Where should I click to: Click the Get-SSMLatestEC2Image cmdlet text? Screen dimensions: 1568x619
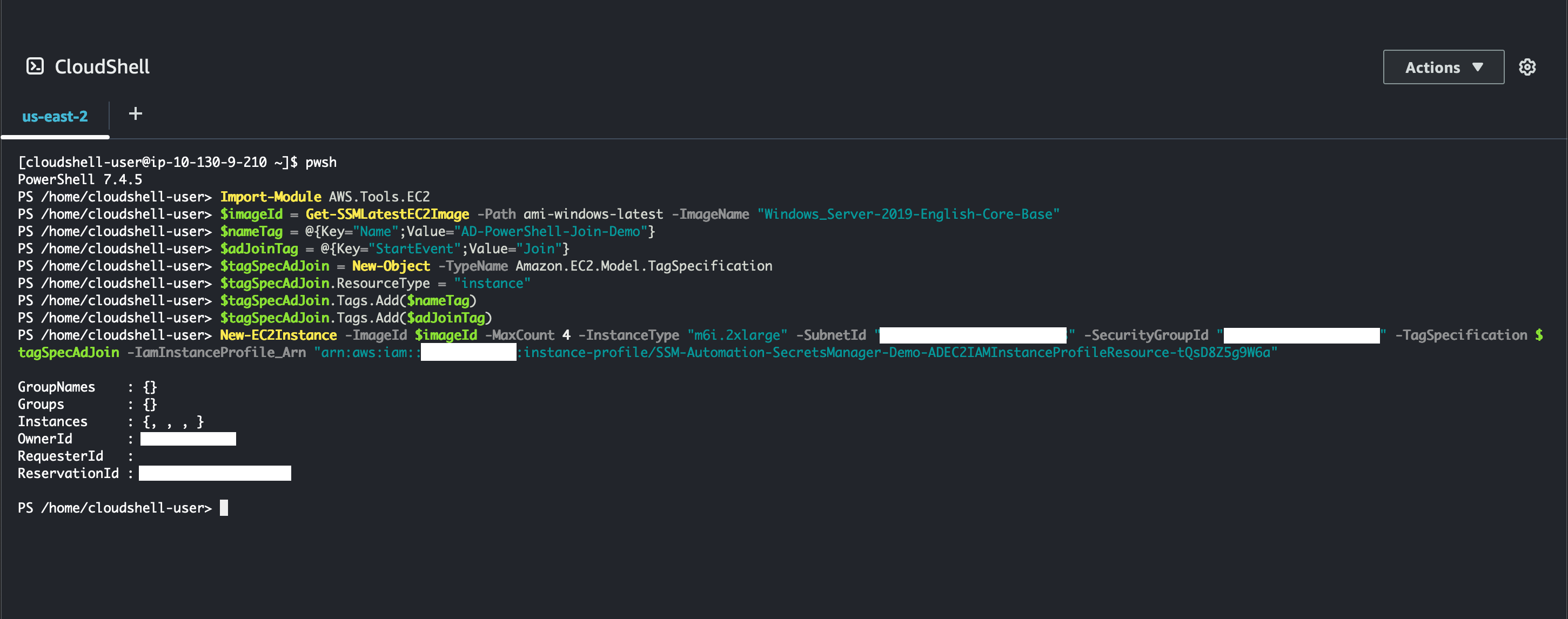387,214
